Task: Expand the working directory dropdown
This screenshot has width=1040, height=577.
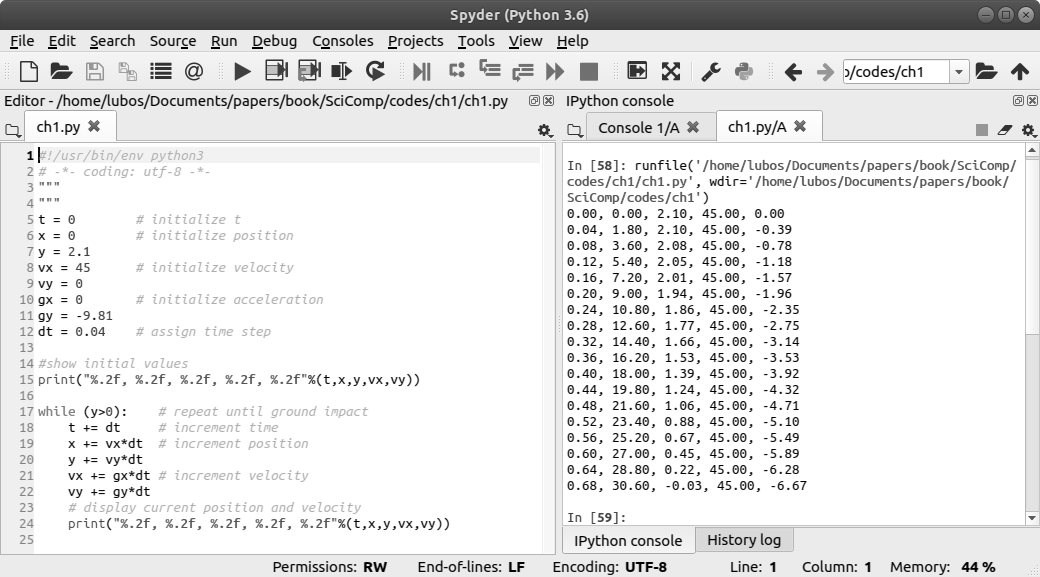Action: click(958, 72)
